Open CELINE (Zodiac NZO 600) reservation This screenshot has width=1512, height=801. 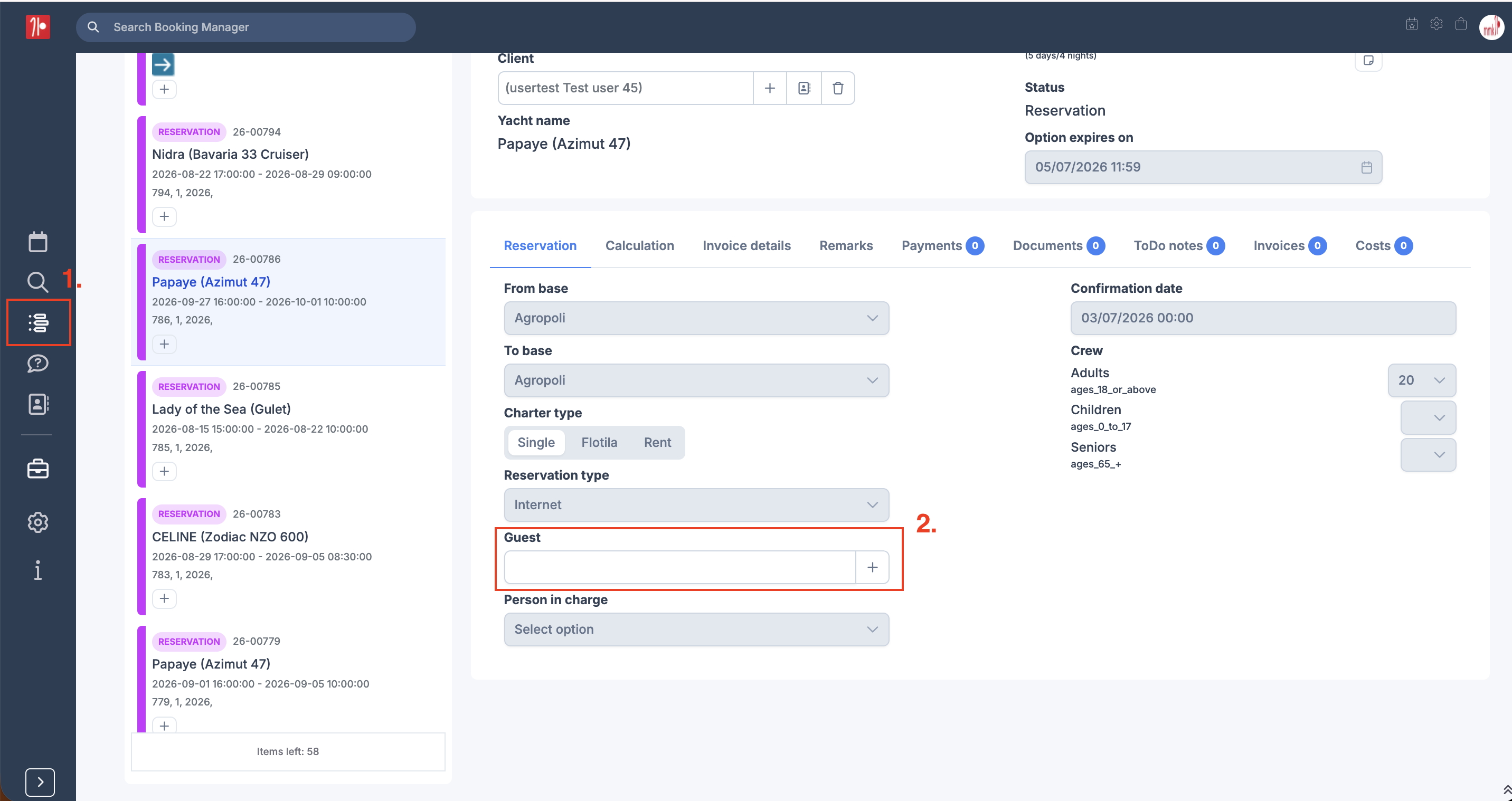point(230,536)
